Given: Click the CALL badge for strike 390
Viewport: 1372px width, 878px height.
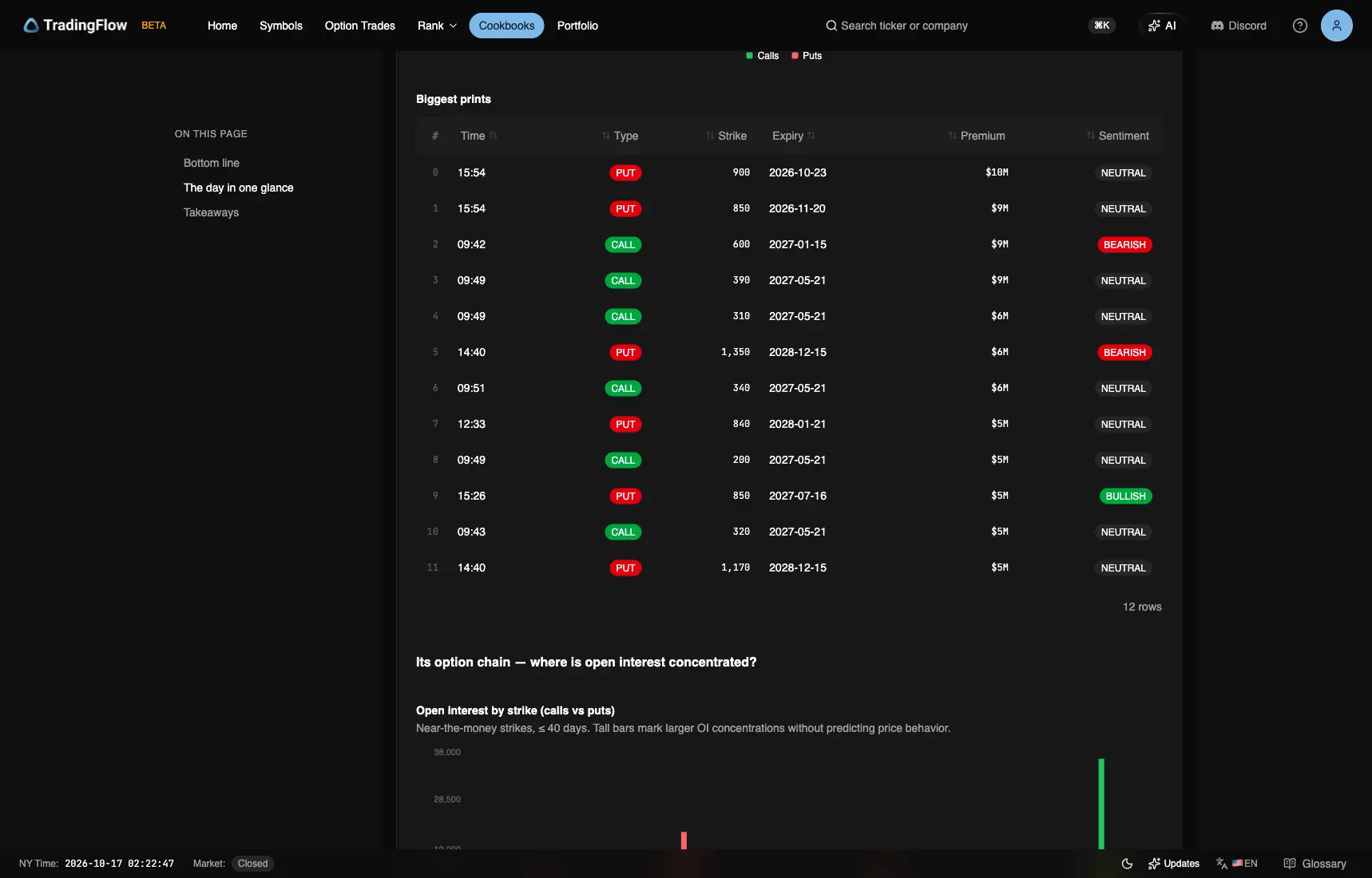Looking at the screenshot, I should tap(623, 281).
